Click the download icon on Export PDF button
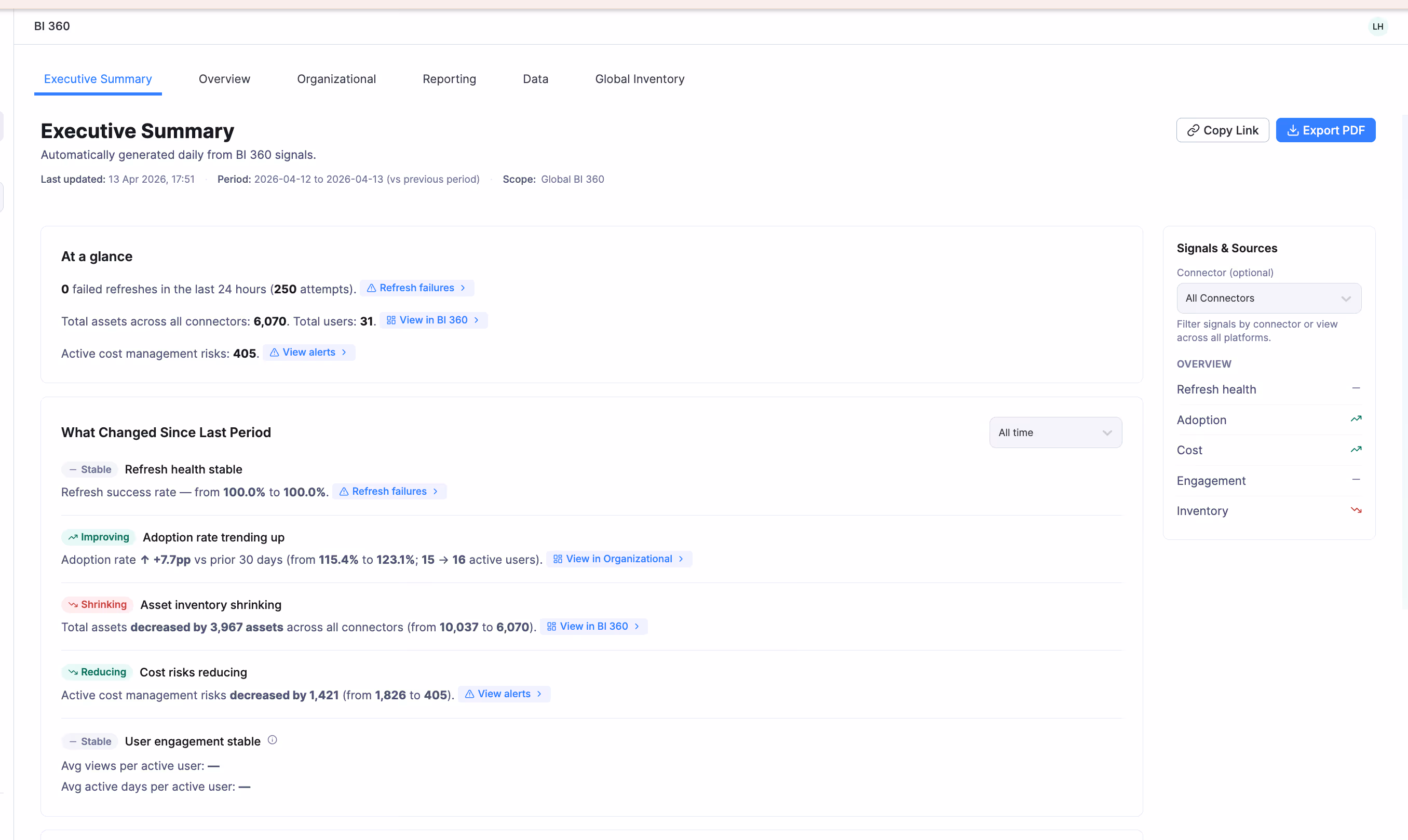This screenshot has height=840, width=1408. click(1293, 131)
